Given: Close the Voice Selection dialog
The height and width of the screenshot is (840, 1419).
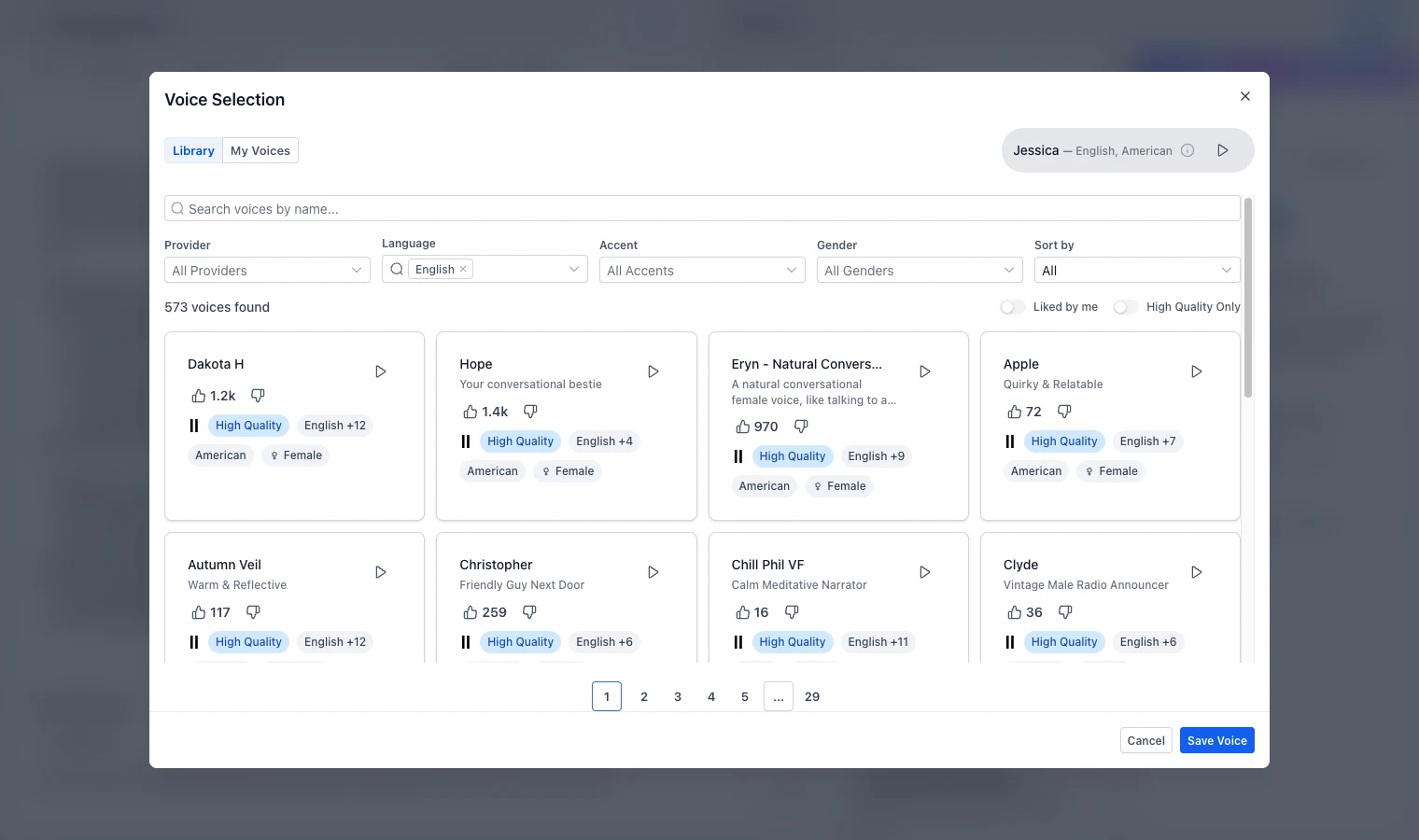Looking at the screenshot, I should [x=1244, y=96].
